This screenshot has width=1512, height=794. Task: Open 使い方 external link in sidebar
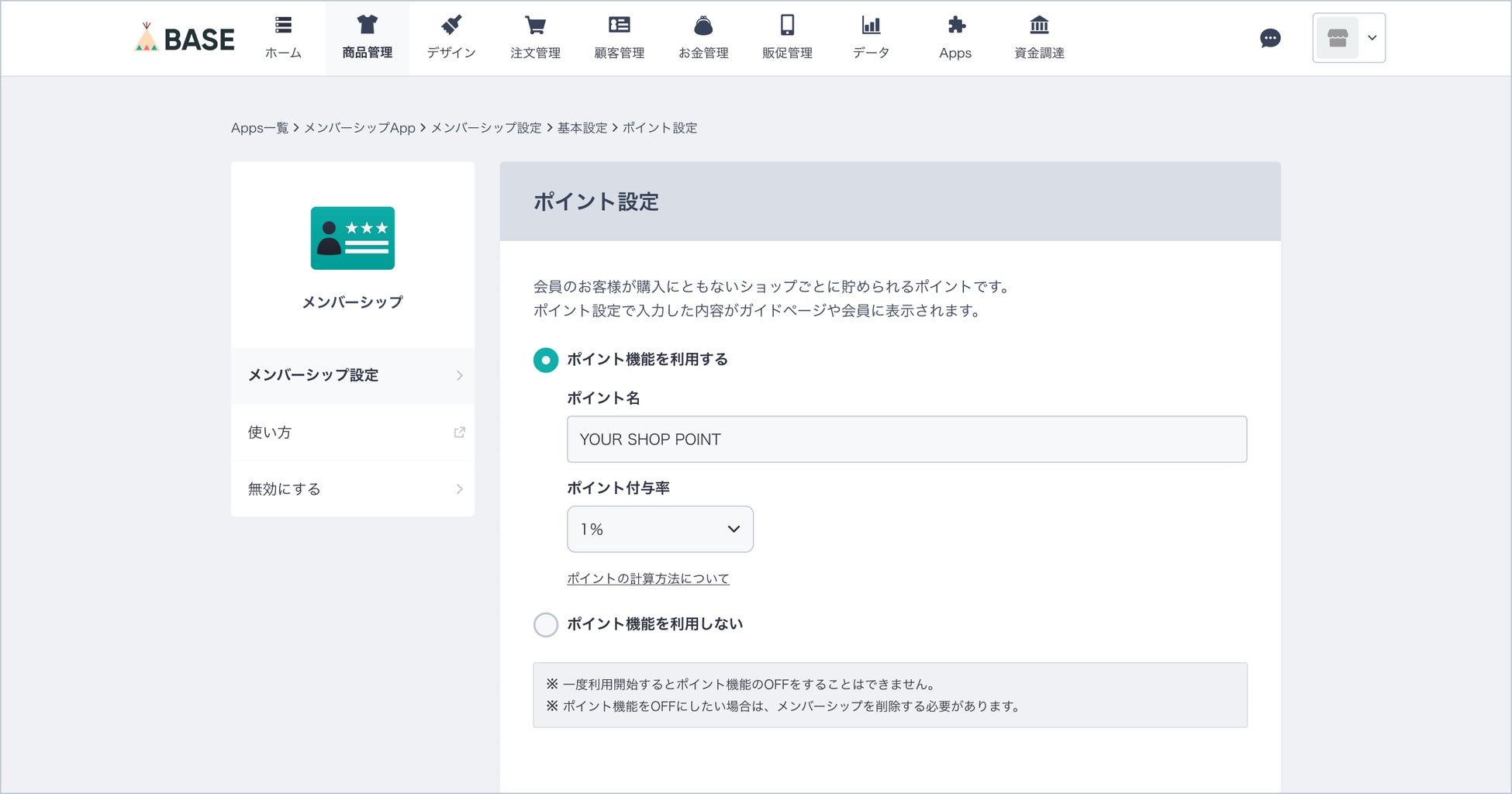click(353, 433)
